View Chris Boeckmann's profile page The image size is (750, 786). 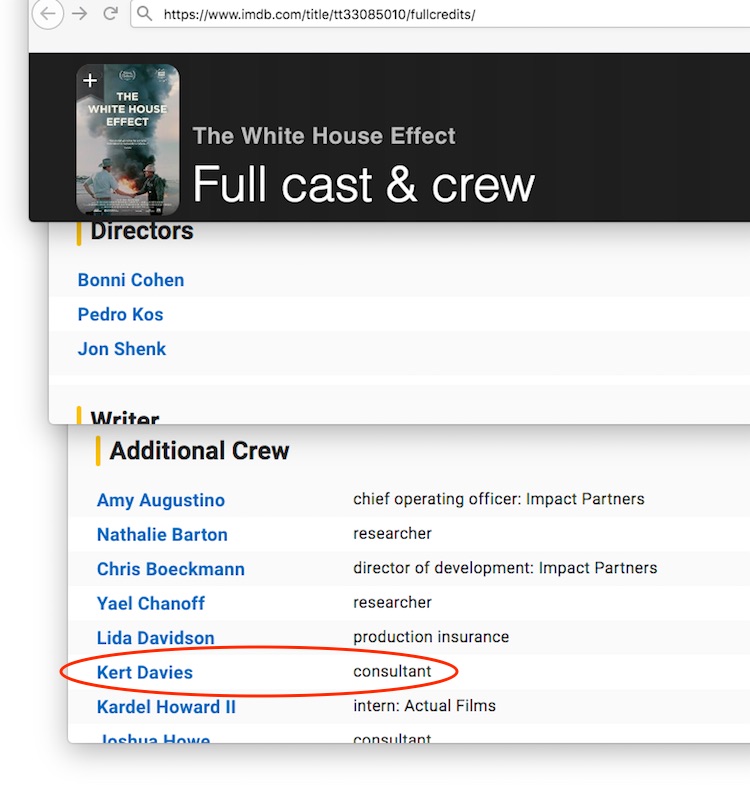pyautogui.click(x=170, y=569)
